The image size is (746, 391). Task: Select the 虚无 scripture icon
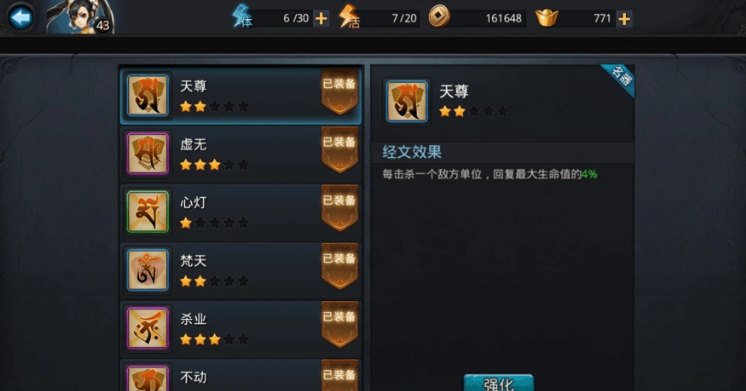pos(147,154)
